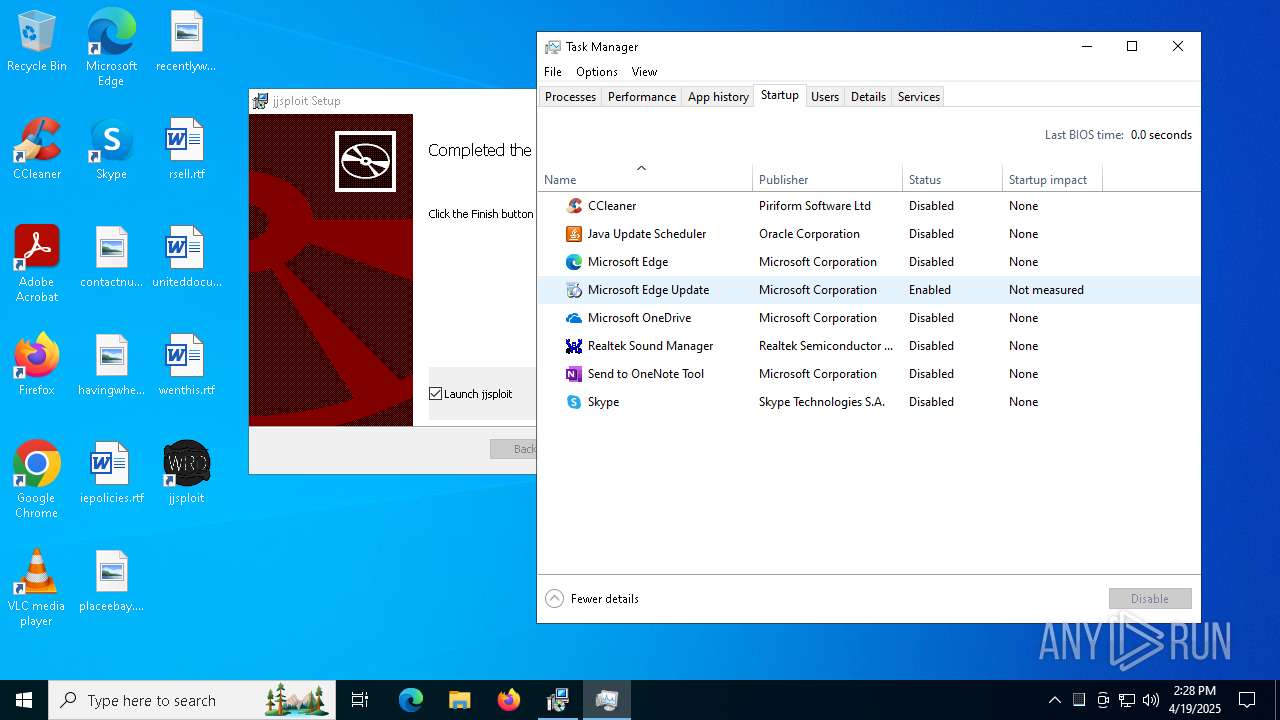Click Back button in jjsploit Setup
The image size is (1280, 720).
(514, 449)
